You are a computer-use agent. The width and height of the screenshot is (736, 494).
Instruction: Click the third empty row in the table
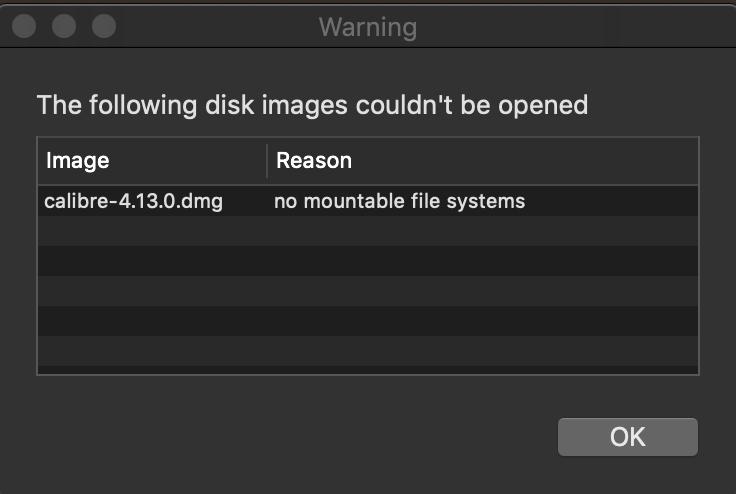[x=368, y=291]
